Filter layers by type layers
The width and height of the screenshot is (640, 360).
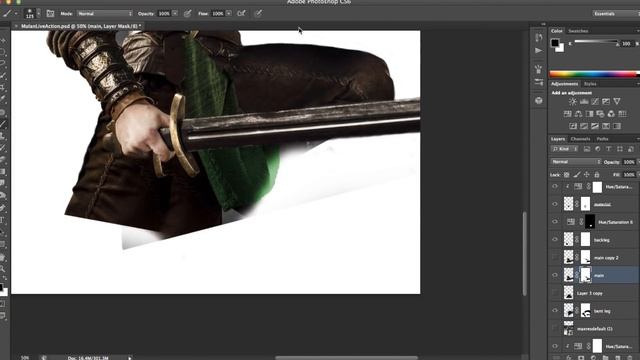609,149
